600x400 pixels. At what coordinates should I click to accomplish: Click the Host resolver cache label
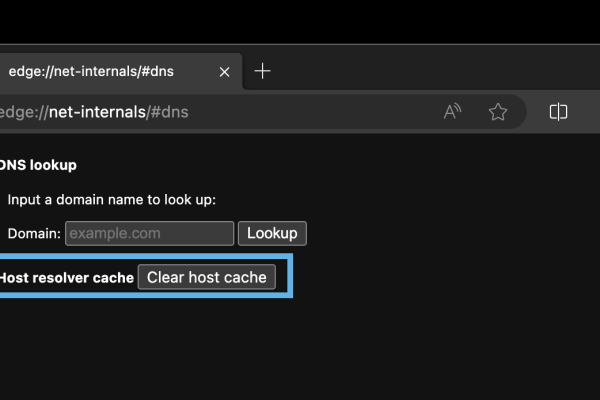click(66, 278)
